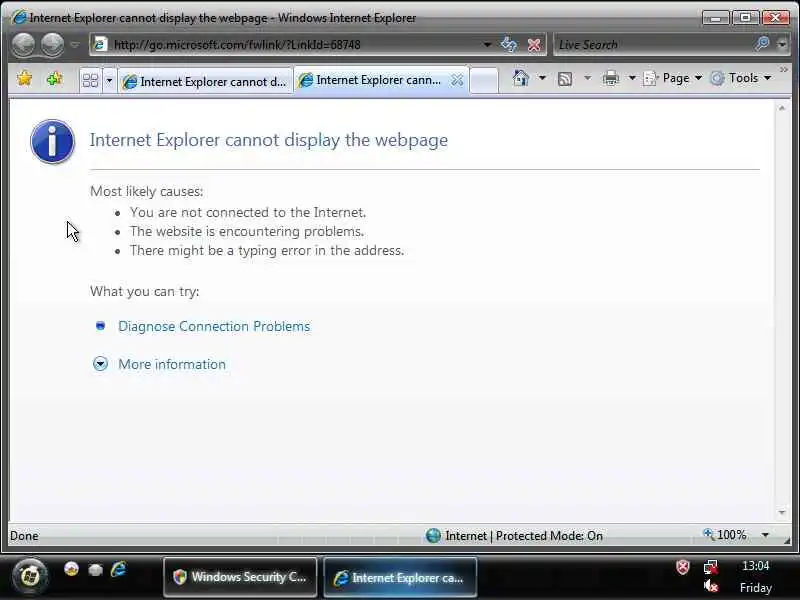Screen dimensions: 800x600
Task: Open a new blank tab
Action: coord(484,80)
